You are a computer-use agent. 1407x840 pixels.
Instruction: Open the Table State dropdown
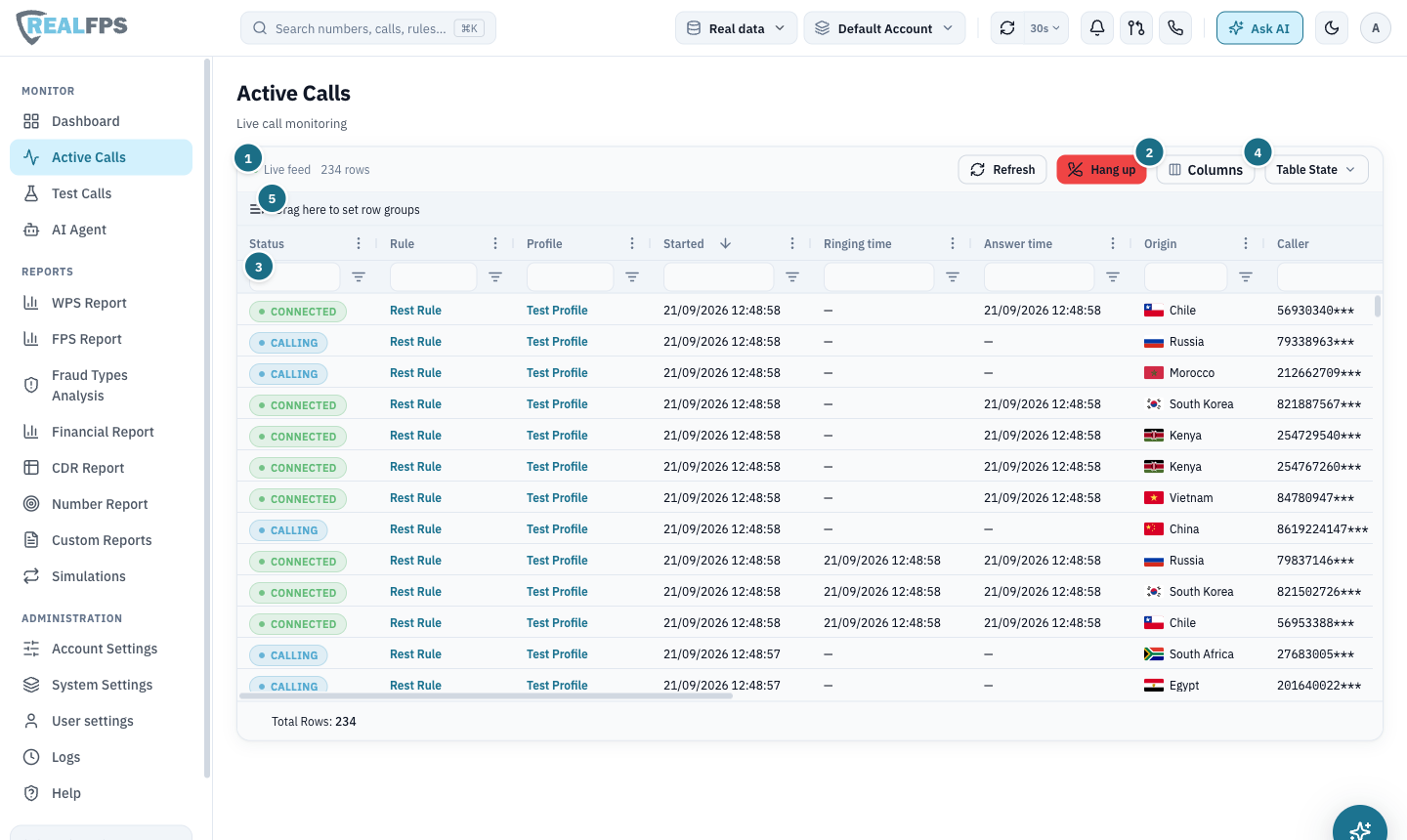pos(1316,169)
